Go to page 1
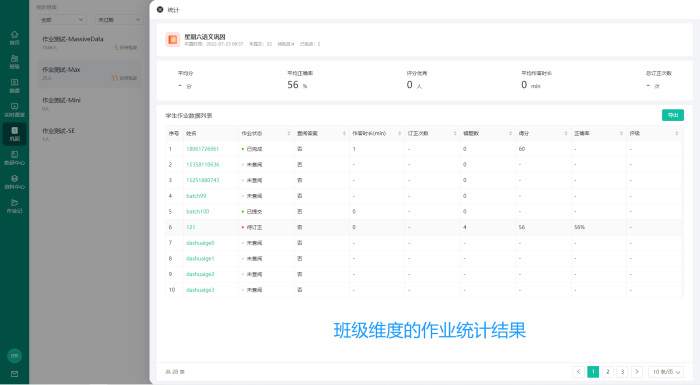Image resolution: width=700 pixels, height=385 pixels. [593, 372]
